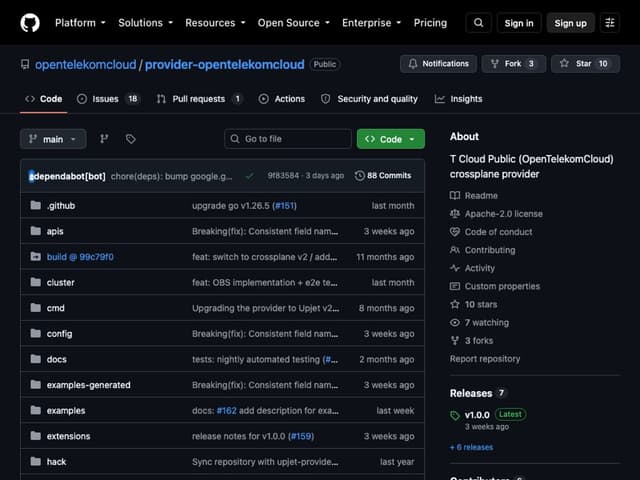
Task: Click the cluster folder icon
Action: click(36, 282)
